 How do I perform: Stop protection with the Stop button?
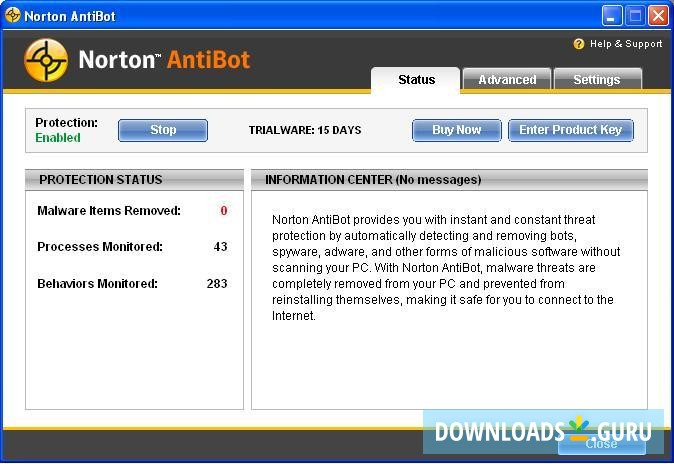163,130
